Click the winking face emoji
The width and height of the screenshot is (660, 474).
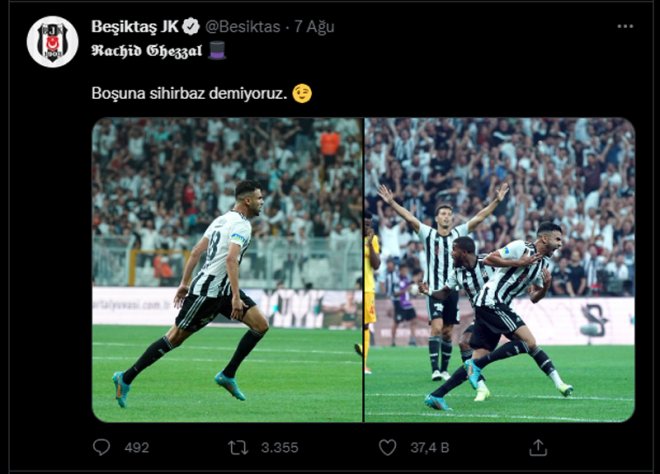(x=302, y=93)
